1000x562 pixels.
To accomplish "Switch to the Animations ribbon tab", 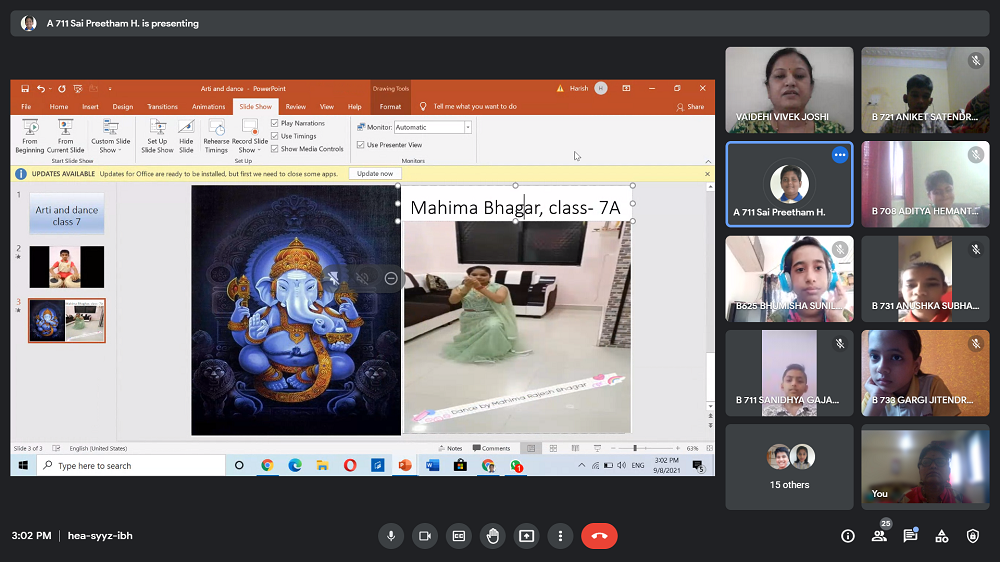I will tap(208, 106).
